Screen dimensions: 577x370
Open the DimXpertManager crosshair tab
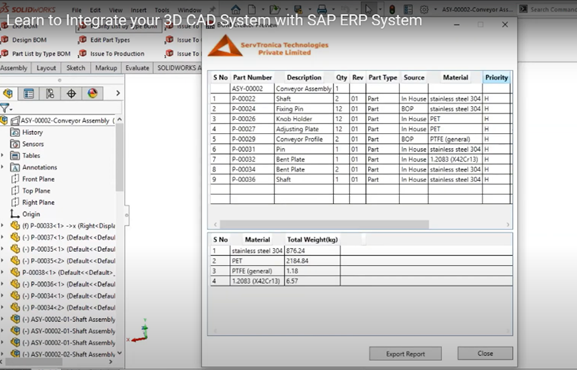click(71, 94)
